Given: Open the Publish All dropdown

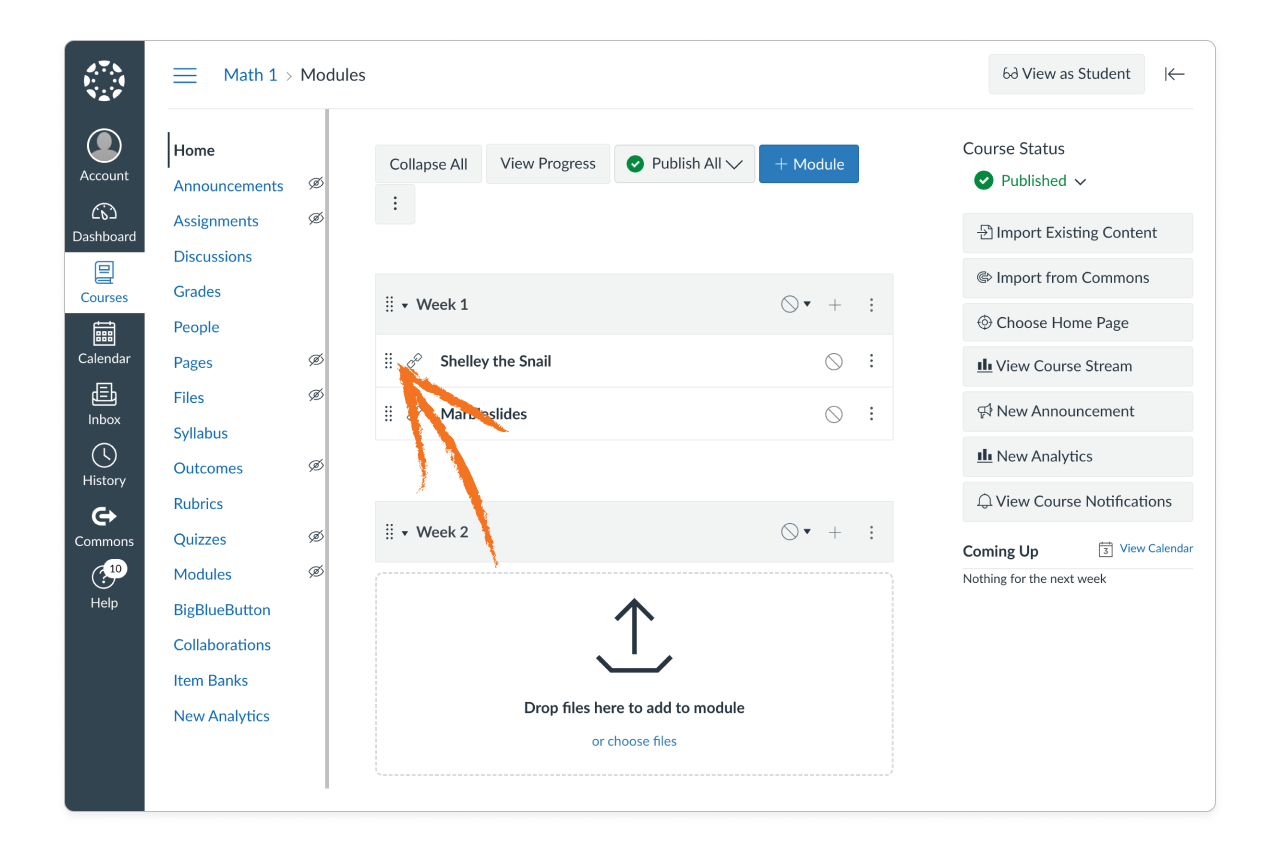Looking at the screenshot, I should click(x=684, y=163).
